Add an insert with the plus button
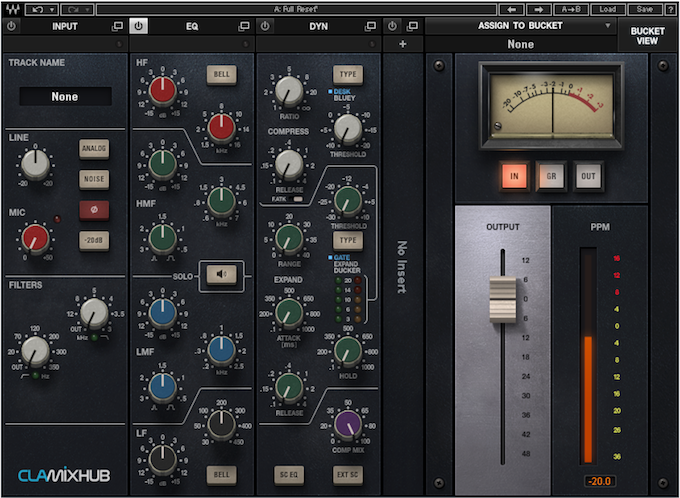The image size is (680, 498). click(402, 44)
